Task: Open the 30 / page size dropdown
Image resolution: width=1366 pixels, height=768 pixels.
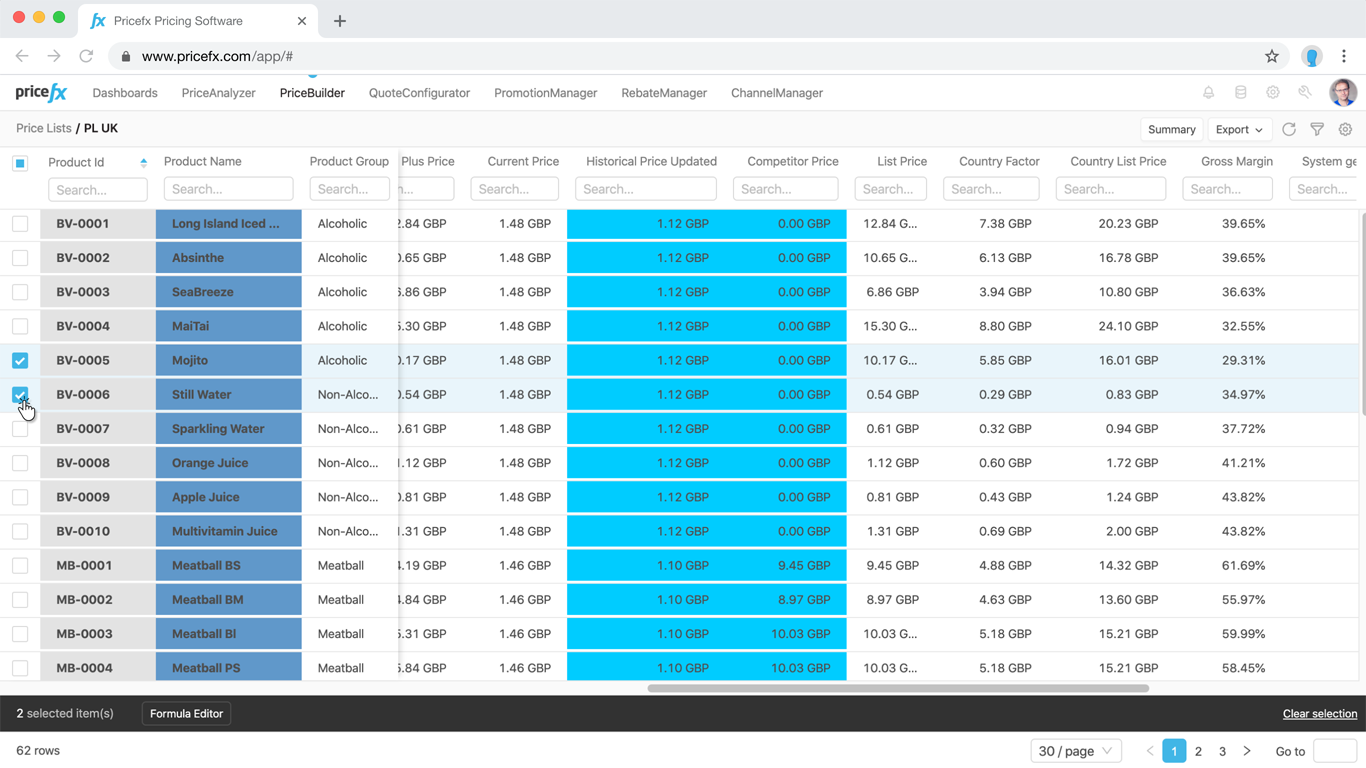Action: pyautogui.click(x=1075, y=751)
